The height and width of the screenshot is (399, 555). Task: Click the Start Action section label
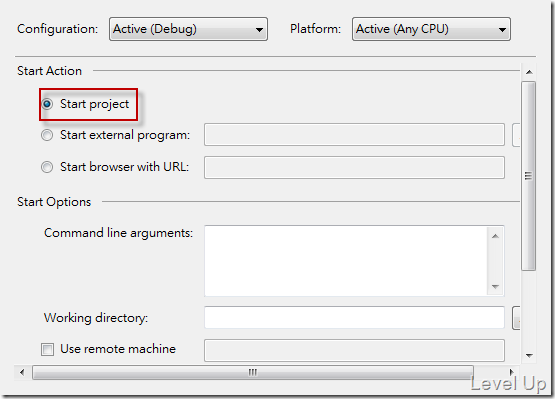point(50,71)
